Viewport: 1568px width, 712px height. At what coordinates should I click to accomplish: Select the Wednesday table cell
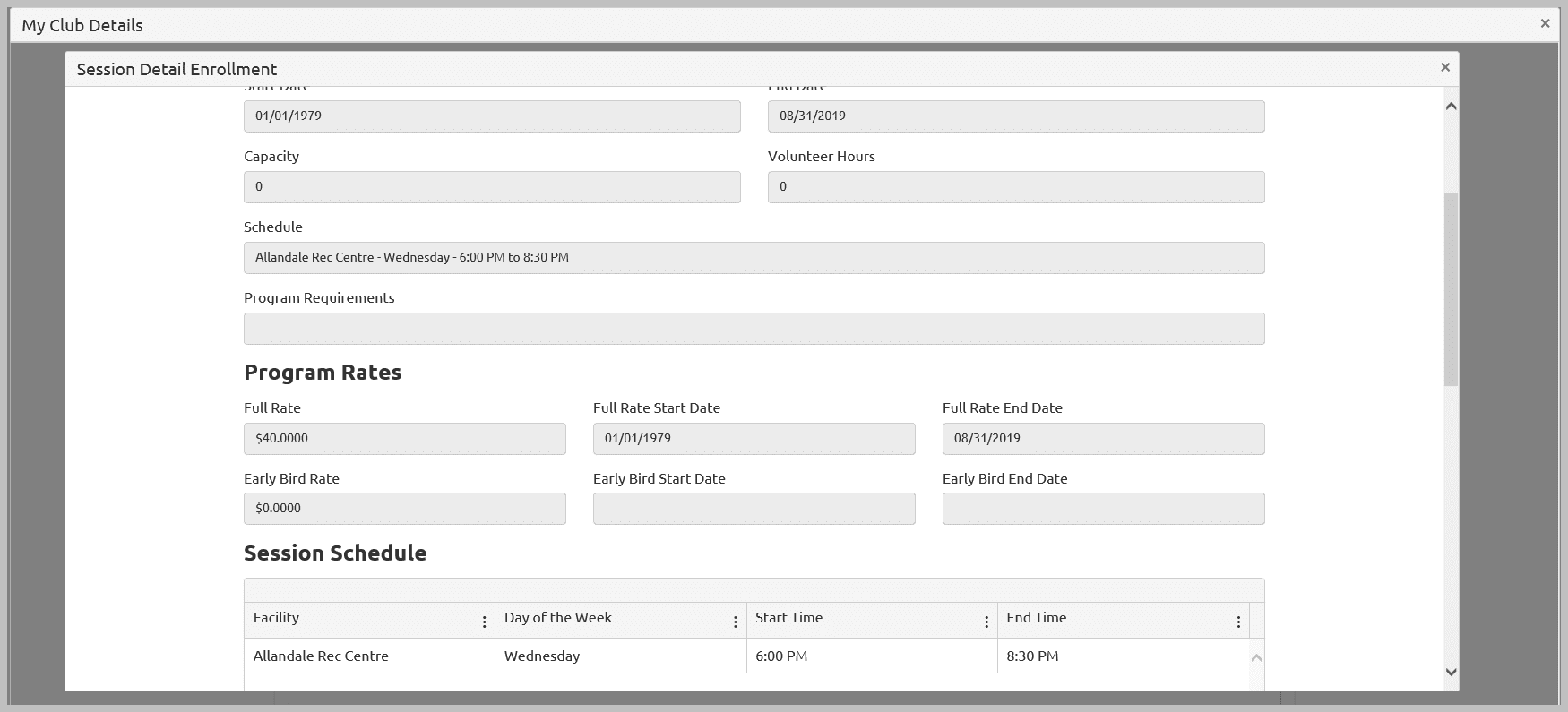click(621, 656)
